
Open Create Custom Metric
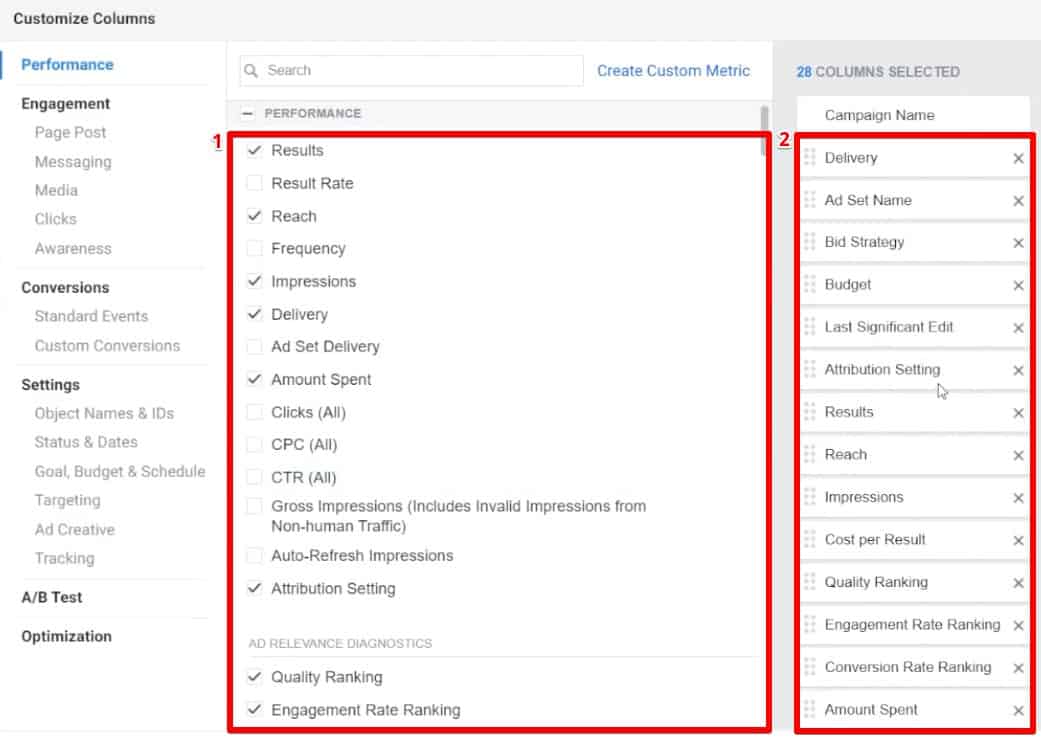(x=674, y=70)
